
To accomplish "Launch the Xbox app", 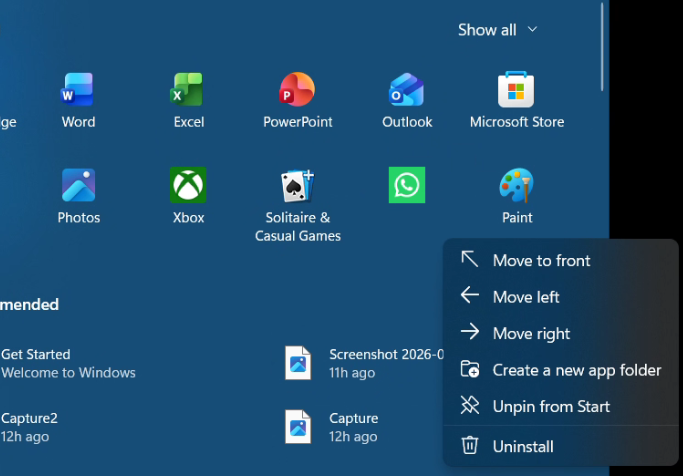I will click(x=188, y=196).
